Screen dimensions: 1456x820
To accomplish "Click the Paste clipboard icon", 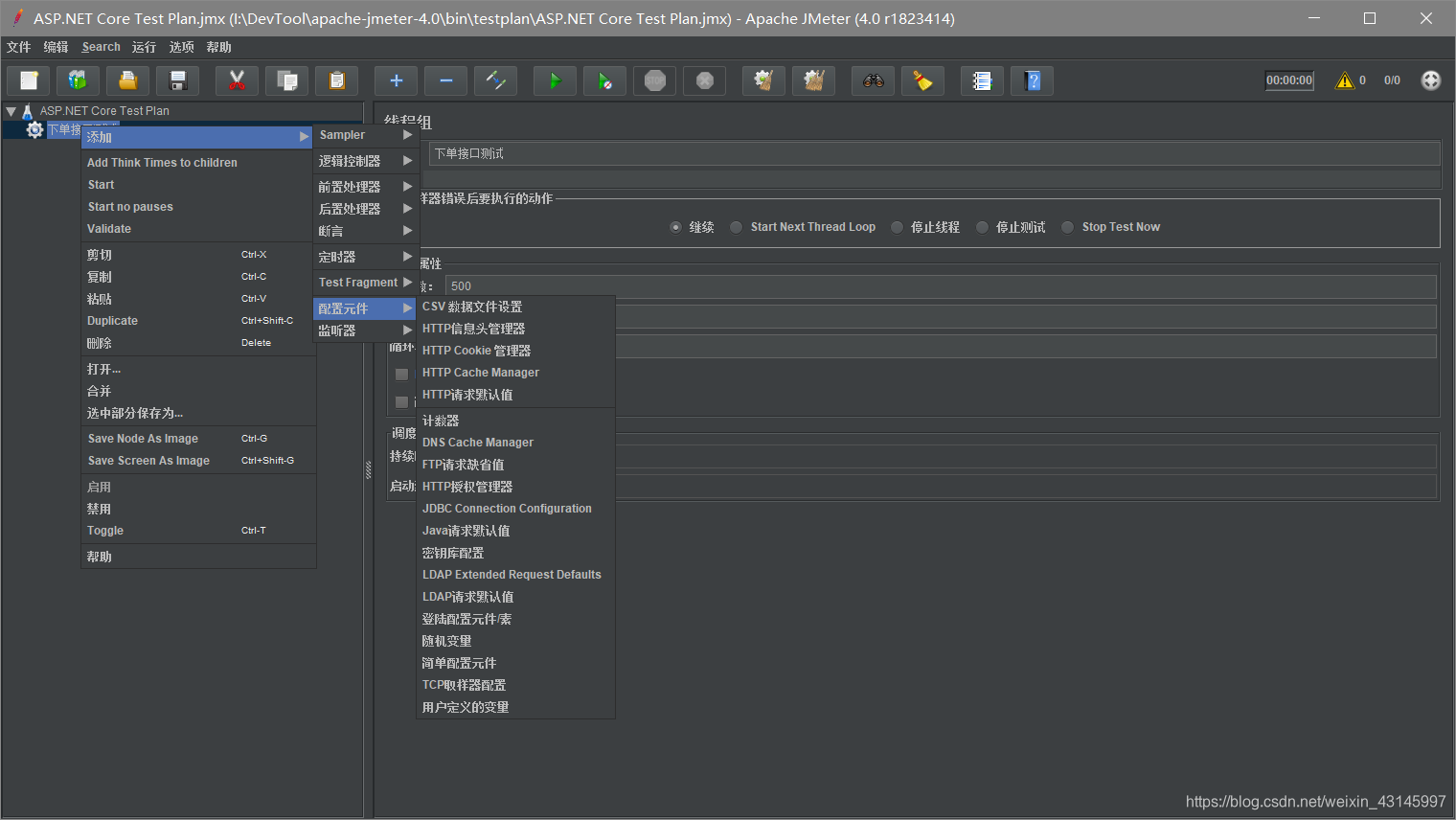I will coord(337,80).
